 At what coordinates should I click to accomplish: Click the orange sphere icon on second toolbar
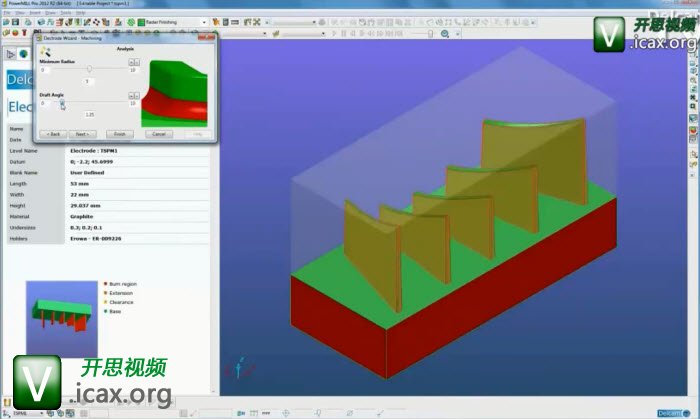coord(15,33)
